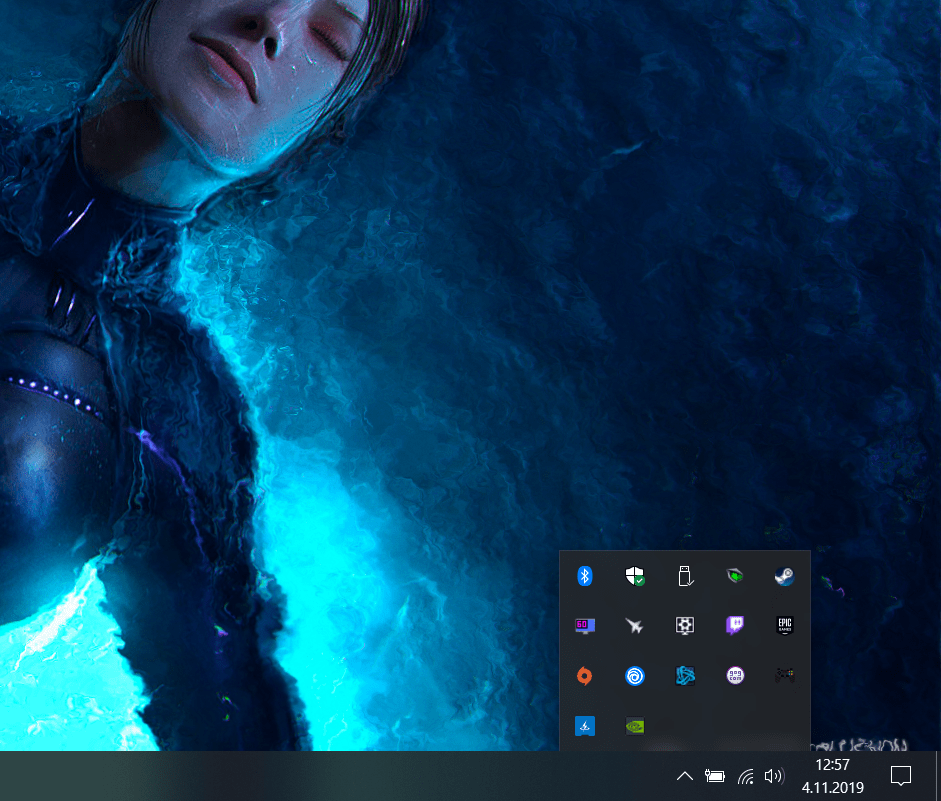The width and height of the screenshot is (941, 801).
Task: Click the blue lightning bolt tray icon
Action: (585, 726)
